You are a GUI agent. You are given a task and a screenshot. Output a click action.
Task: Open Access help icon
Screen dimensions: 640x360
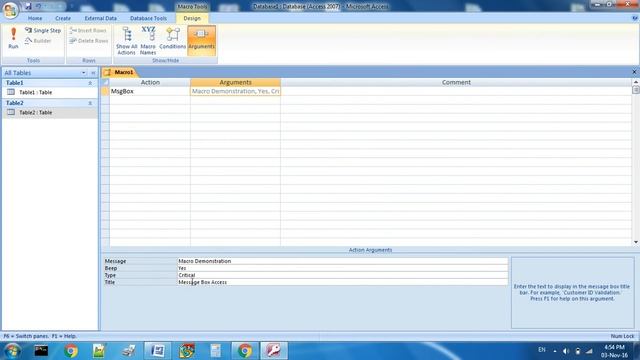[x=635, y=18]
